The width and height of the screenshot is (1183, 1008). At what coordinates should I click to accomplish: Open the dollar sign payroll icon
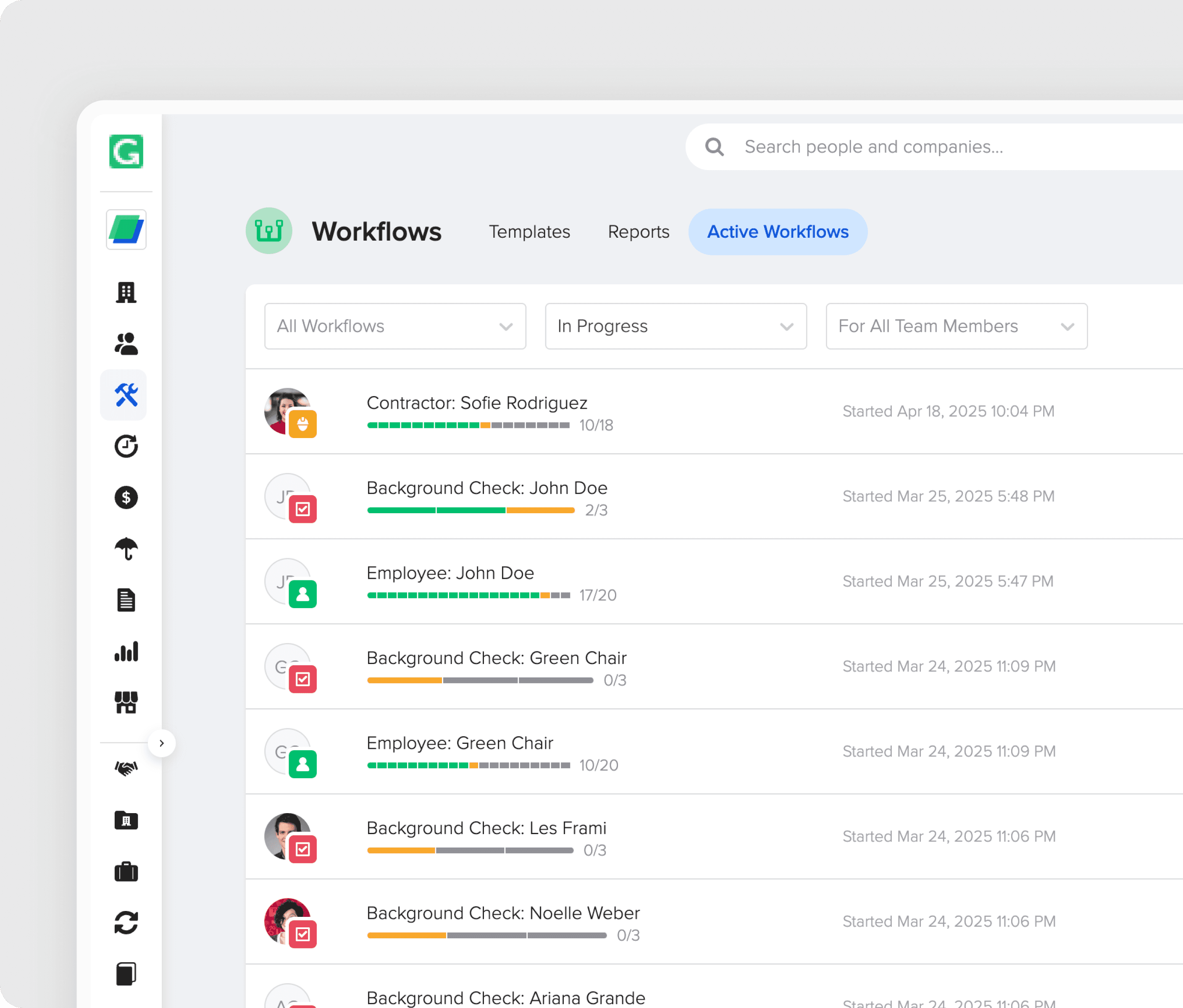tap(126, 498)
